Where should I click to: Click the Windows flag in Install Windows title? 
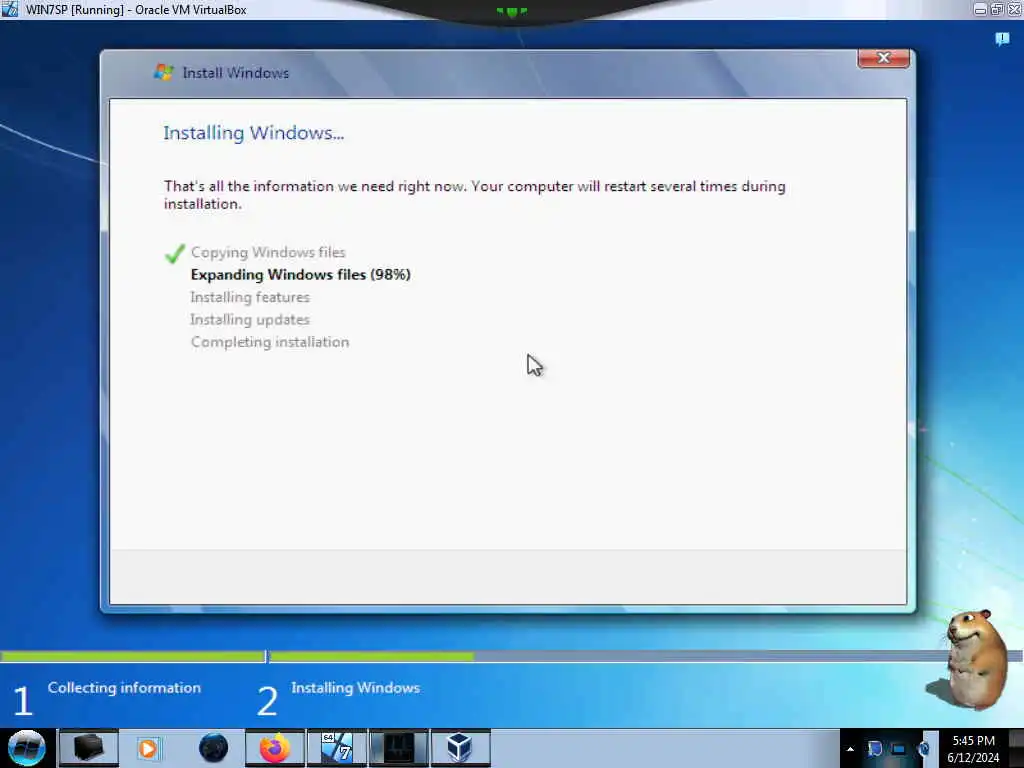tap(163, 72)
